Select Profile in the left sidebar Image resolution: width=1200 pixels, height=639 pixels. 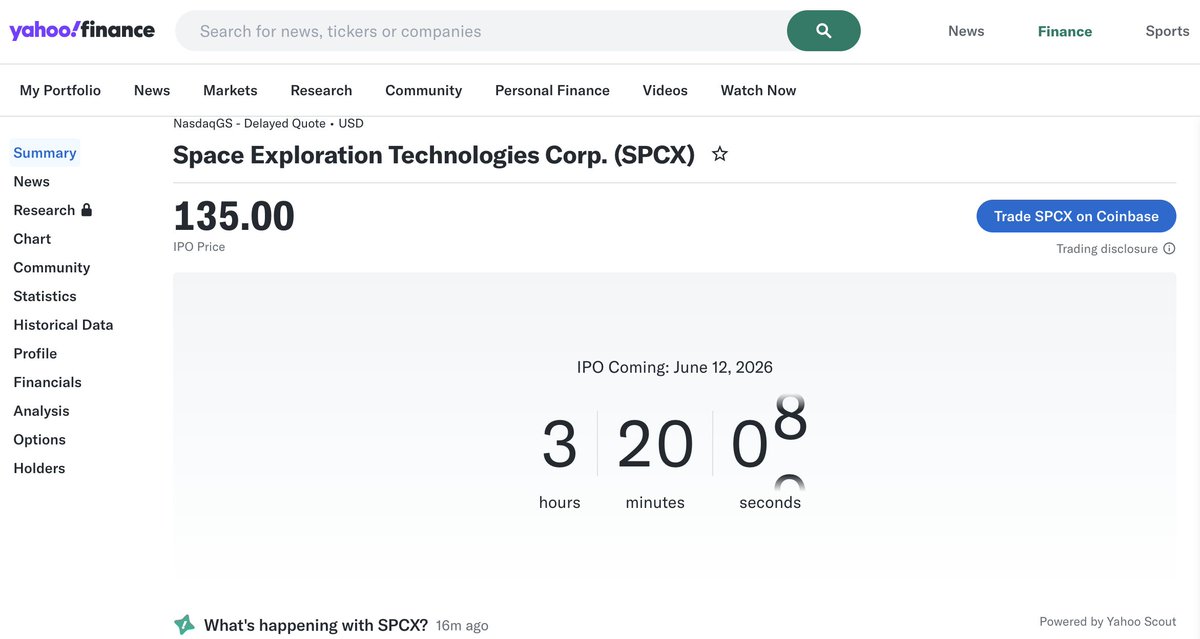[35, 354]
